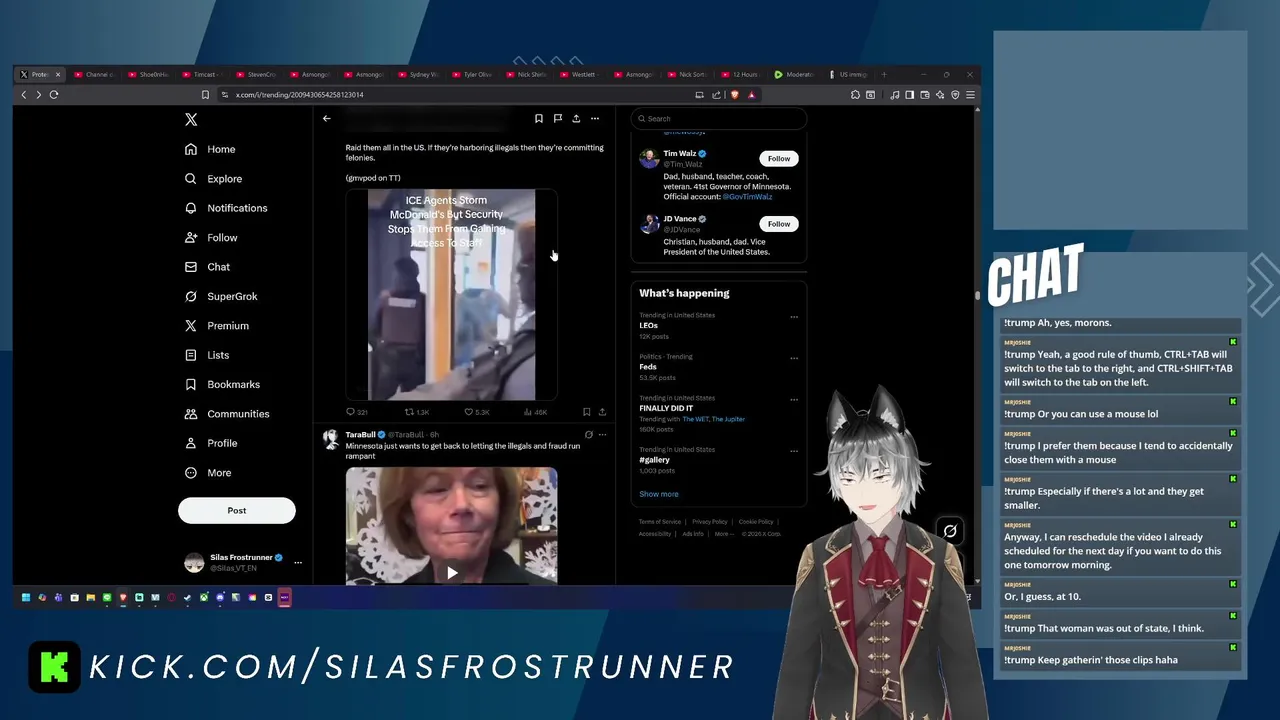Screen dimensions: 1280x720
Task: Open Xbox app from the taskbar
Action: [204, 598]
